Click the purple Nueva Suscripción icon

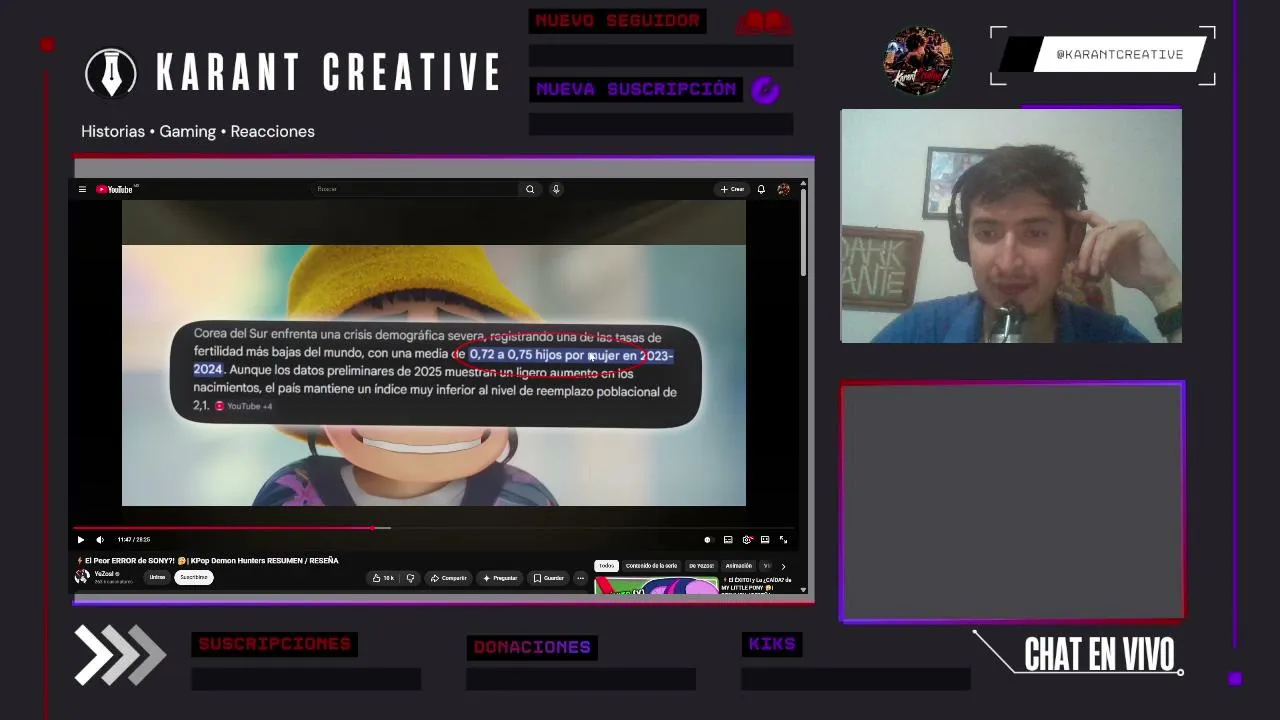pyautogui.click(x=765, y=90)
